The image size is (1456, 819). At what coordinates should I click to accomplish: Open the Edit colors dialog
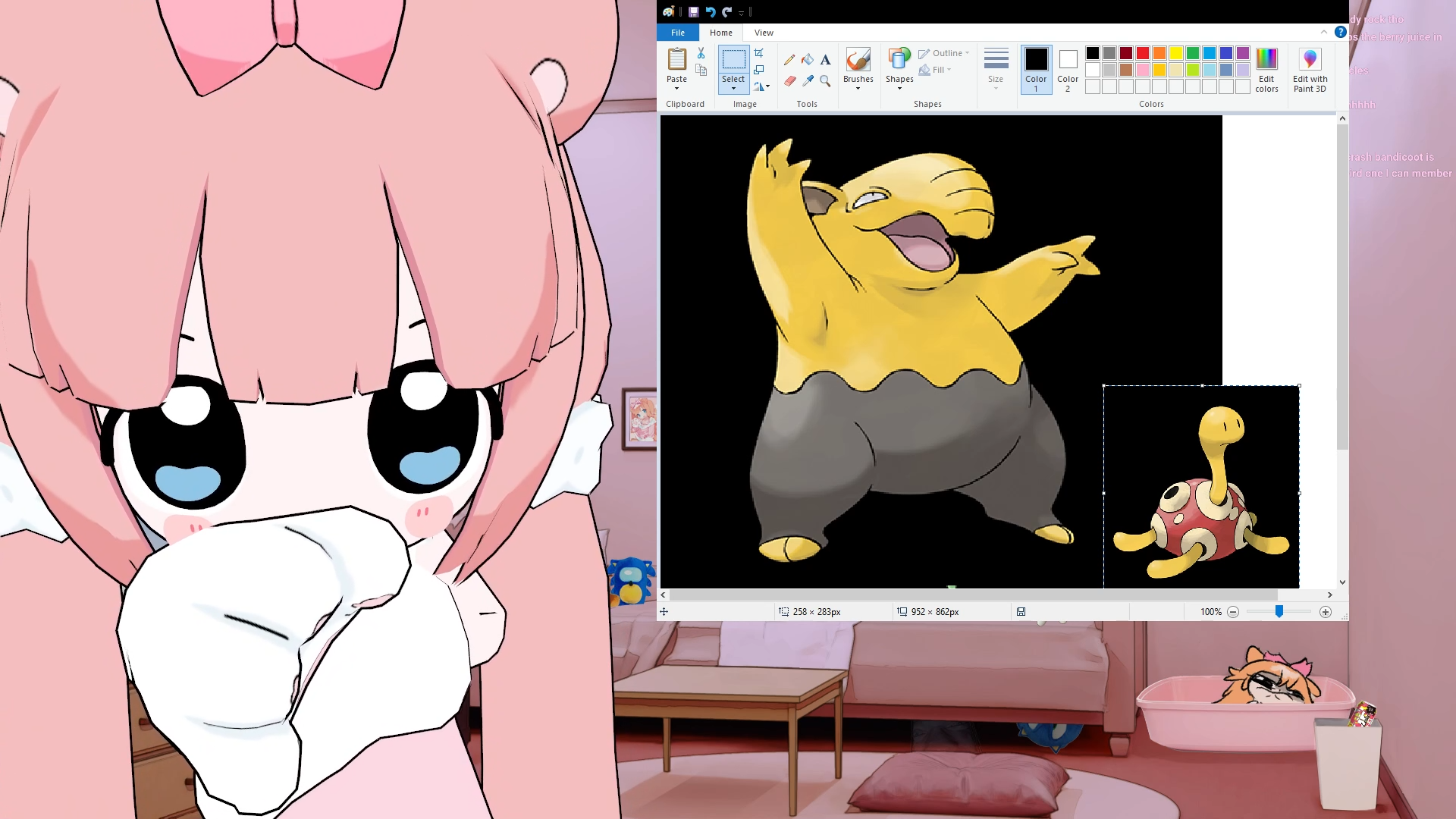tap(1266, 69)
